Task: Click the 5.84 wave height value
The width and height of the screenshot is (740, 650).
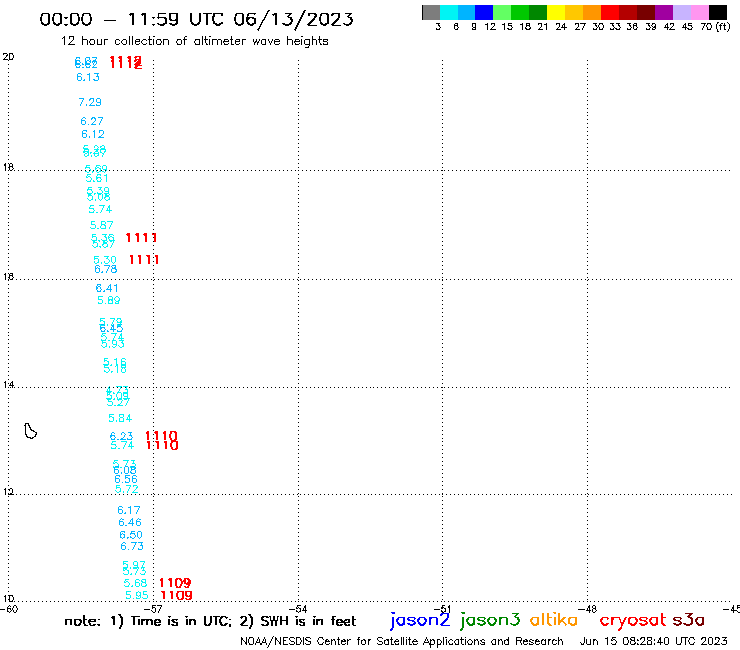Action: (120, 418)
